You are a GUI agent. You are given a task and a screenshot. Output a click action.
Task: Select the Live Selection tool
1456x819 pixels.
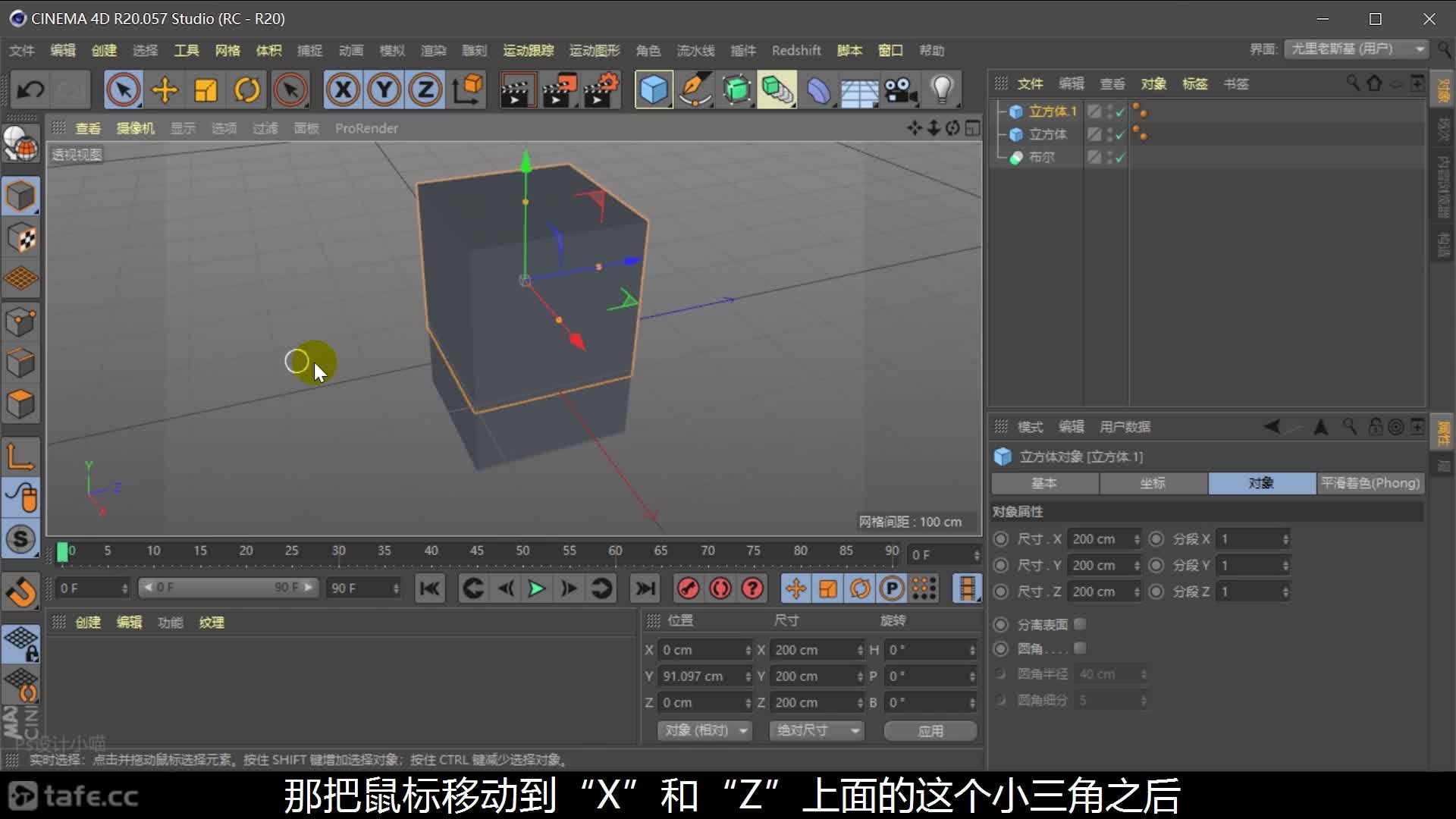click(x=124, y=90)
